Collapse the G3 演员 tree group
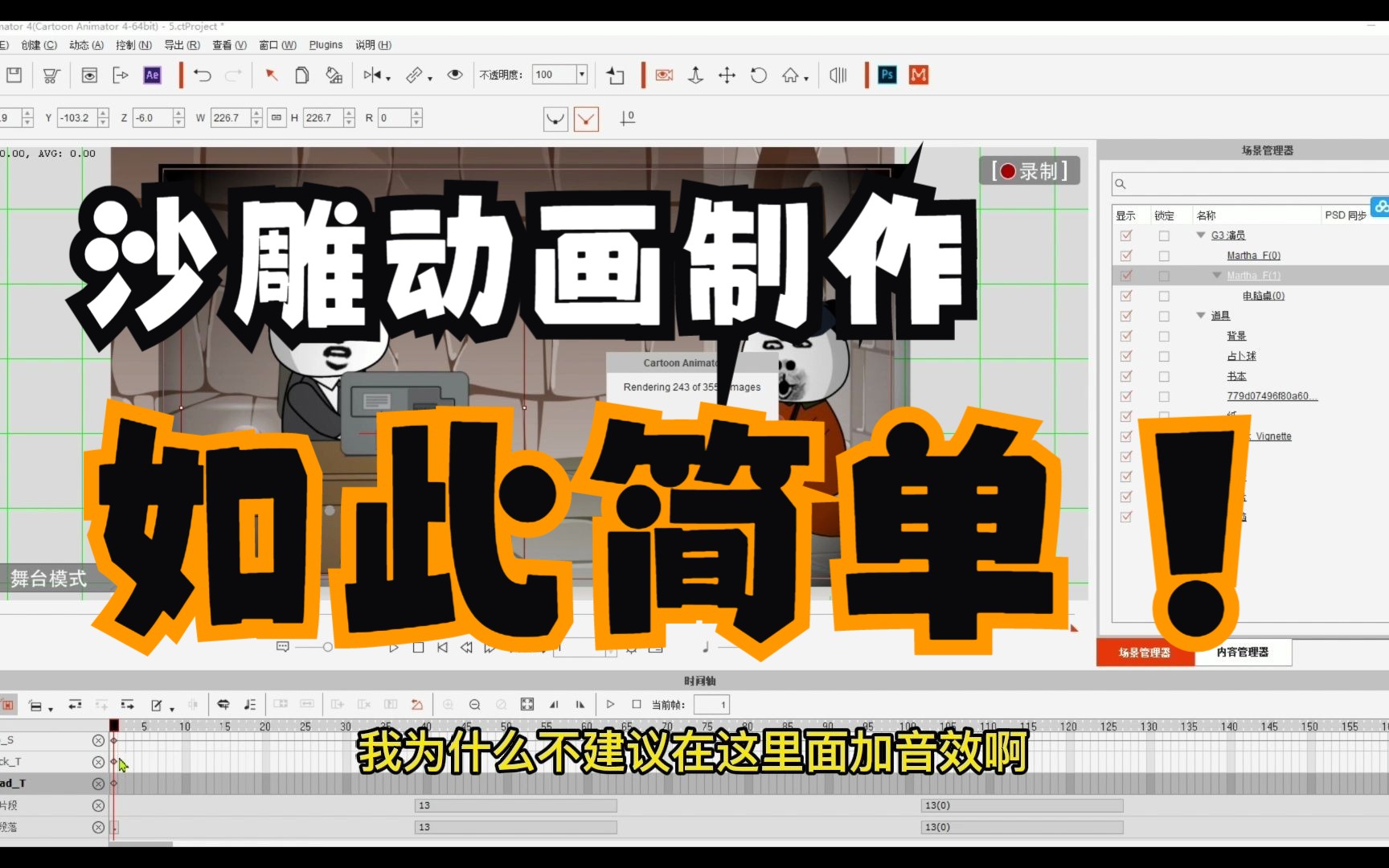Image resolution: width=1389 pixels, height=868 pixels. tap(1201, 235)
